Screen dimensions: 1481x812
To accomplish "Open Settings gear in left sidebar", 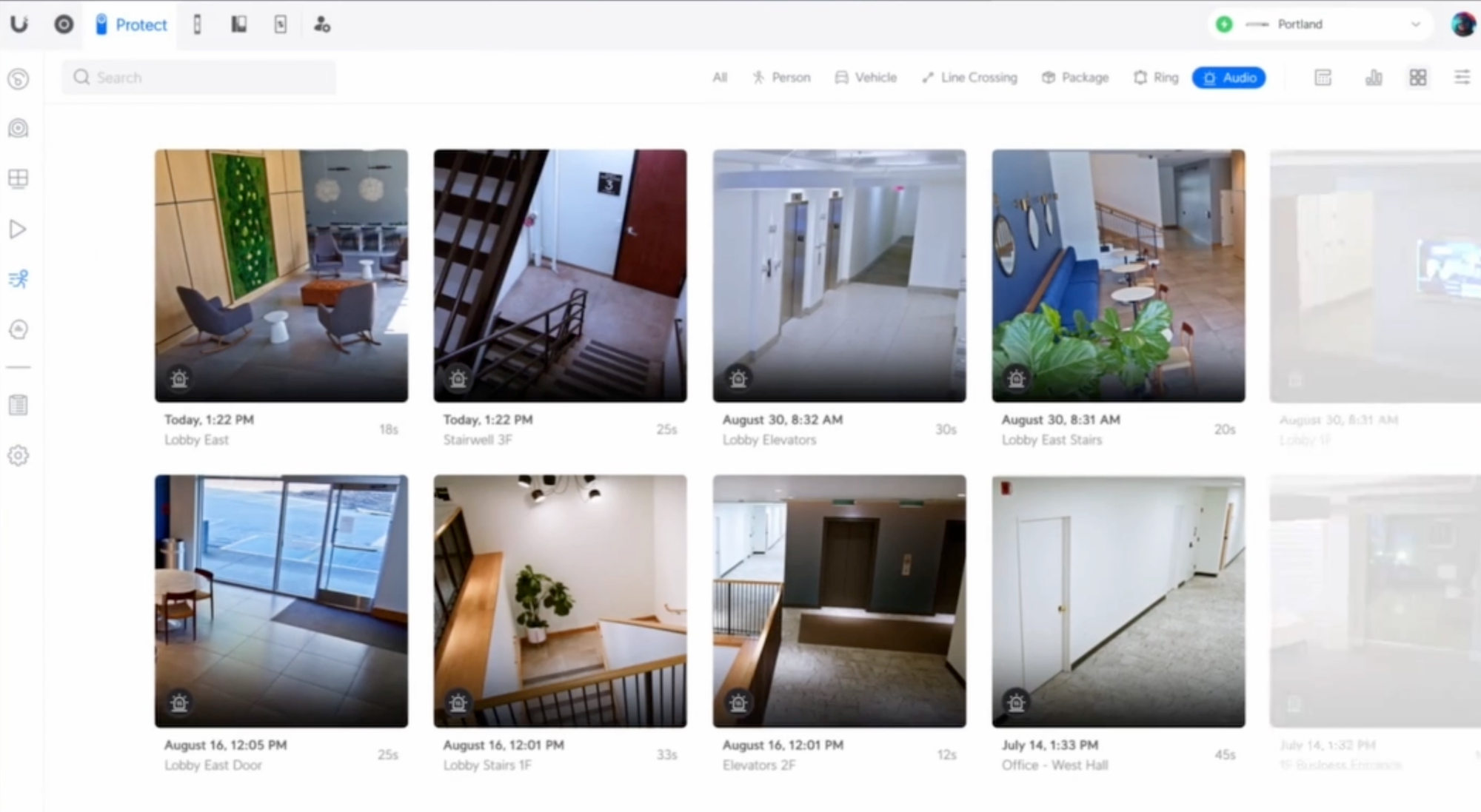I will [x=18, y=455].
